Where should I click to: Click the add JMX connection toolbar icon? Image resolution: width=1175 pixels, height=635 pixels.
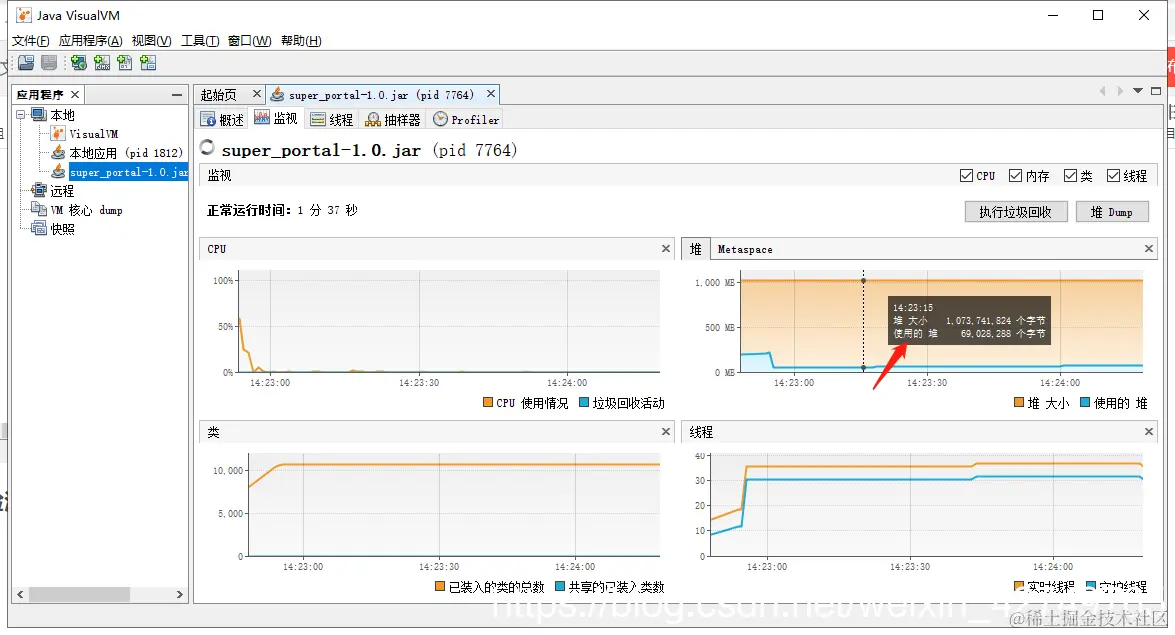pyautogui.click(x=102, y=63)
